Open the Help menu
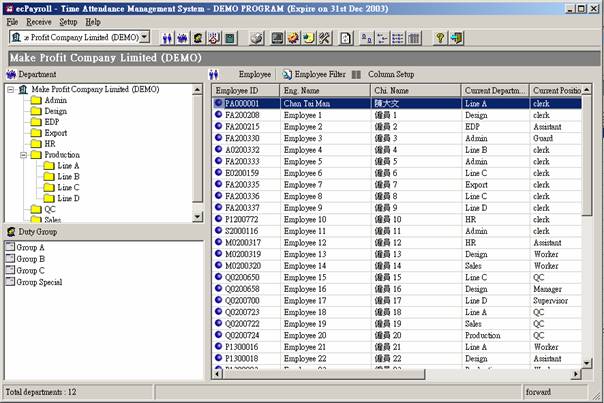 coord(93,22)
